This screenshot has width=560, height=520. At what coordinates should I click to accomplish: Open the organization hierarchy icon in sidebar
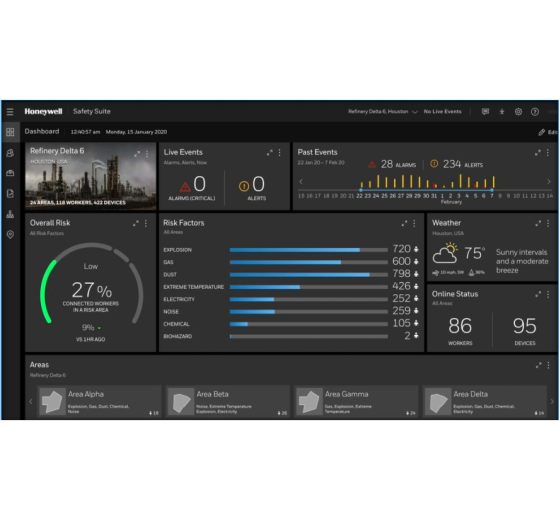(10, 214)
